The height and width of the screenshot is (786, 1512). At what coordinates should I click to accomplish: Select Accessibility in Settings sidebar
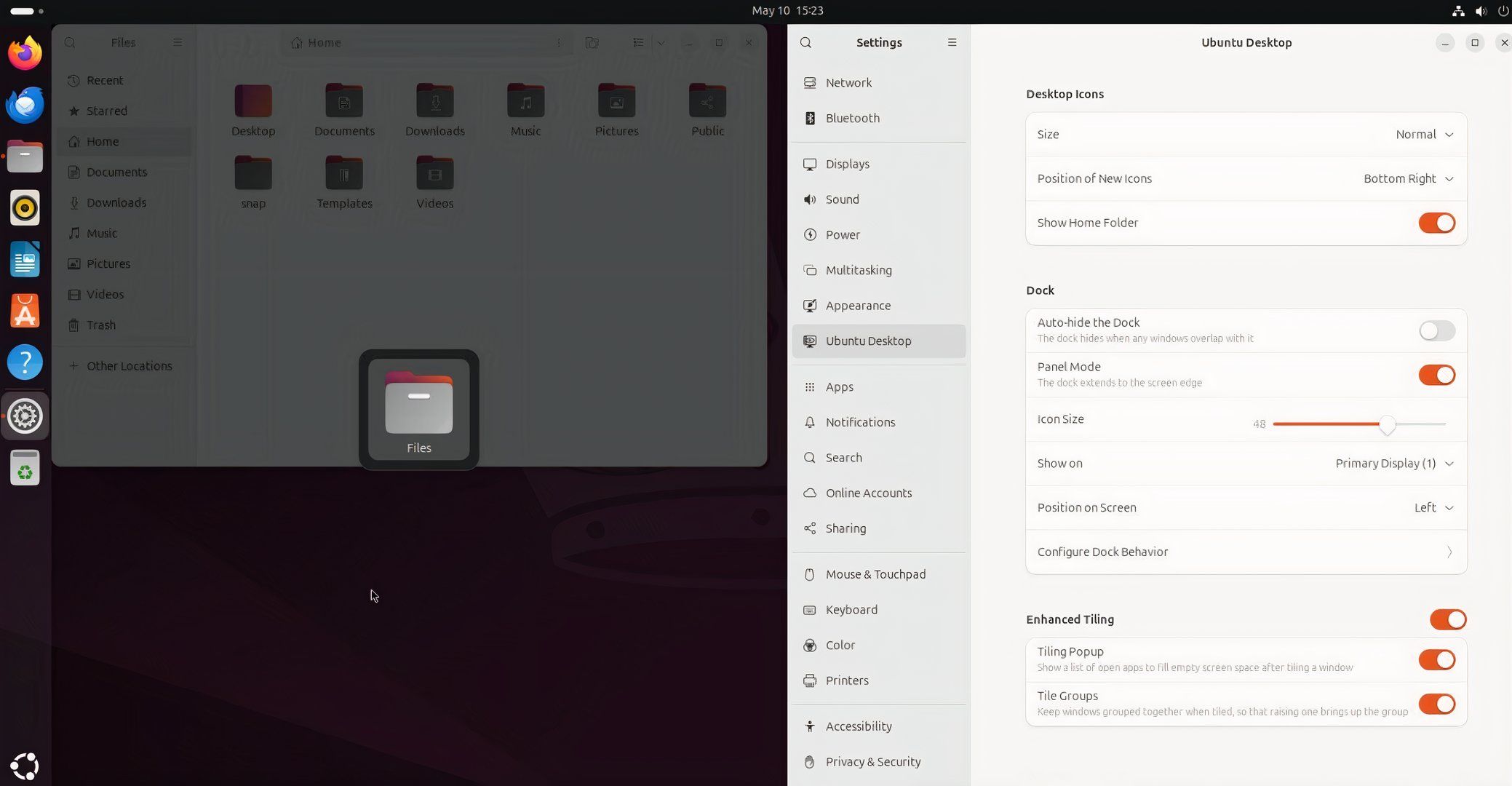coord(879,726)
